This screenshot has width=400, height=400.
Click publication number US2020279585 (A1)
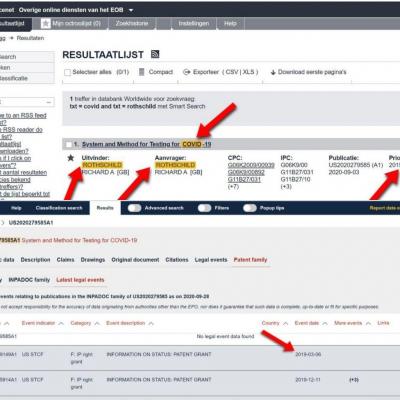click(x=356, y=165)
